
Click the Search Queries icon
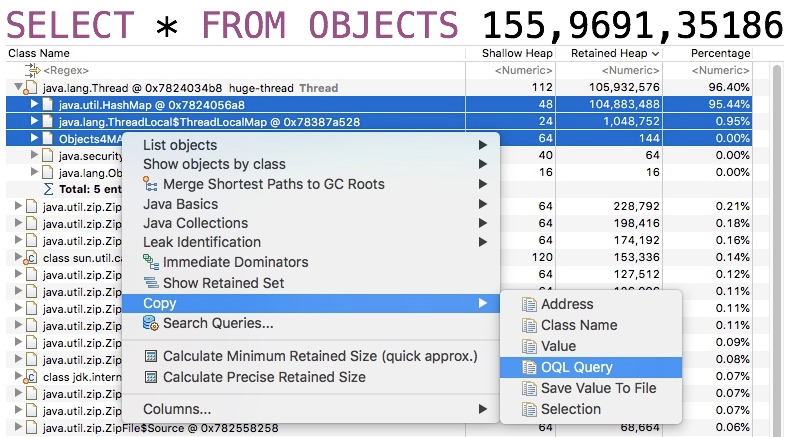pos(150,323)
